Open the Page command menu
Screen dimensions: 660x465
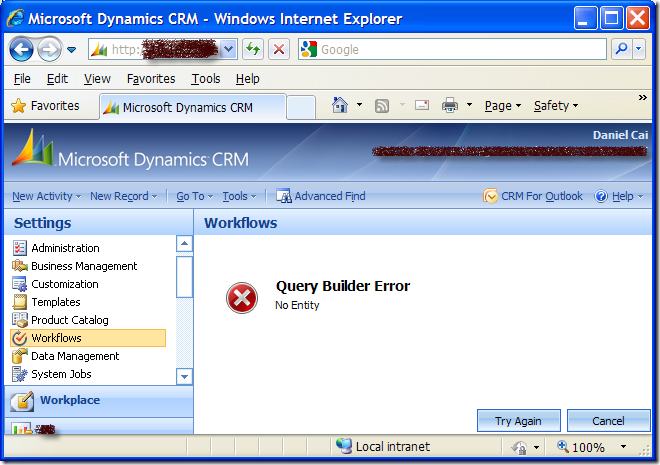pyautogui.click(x=503, y=106)
